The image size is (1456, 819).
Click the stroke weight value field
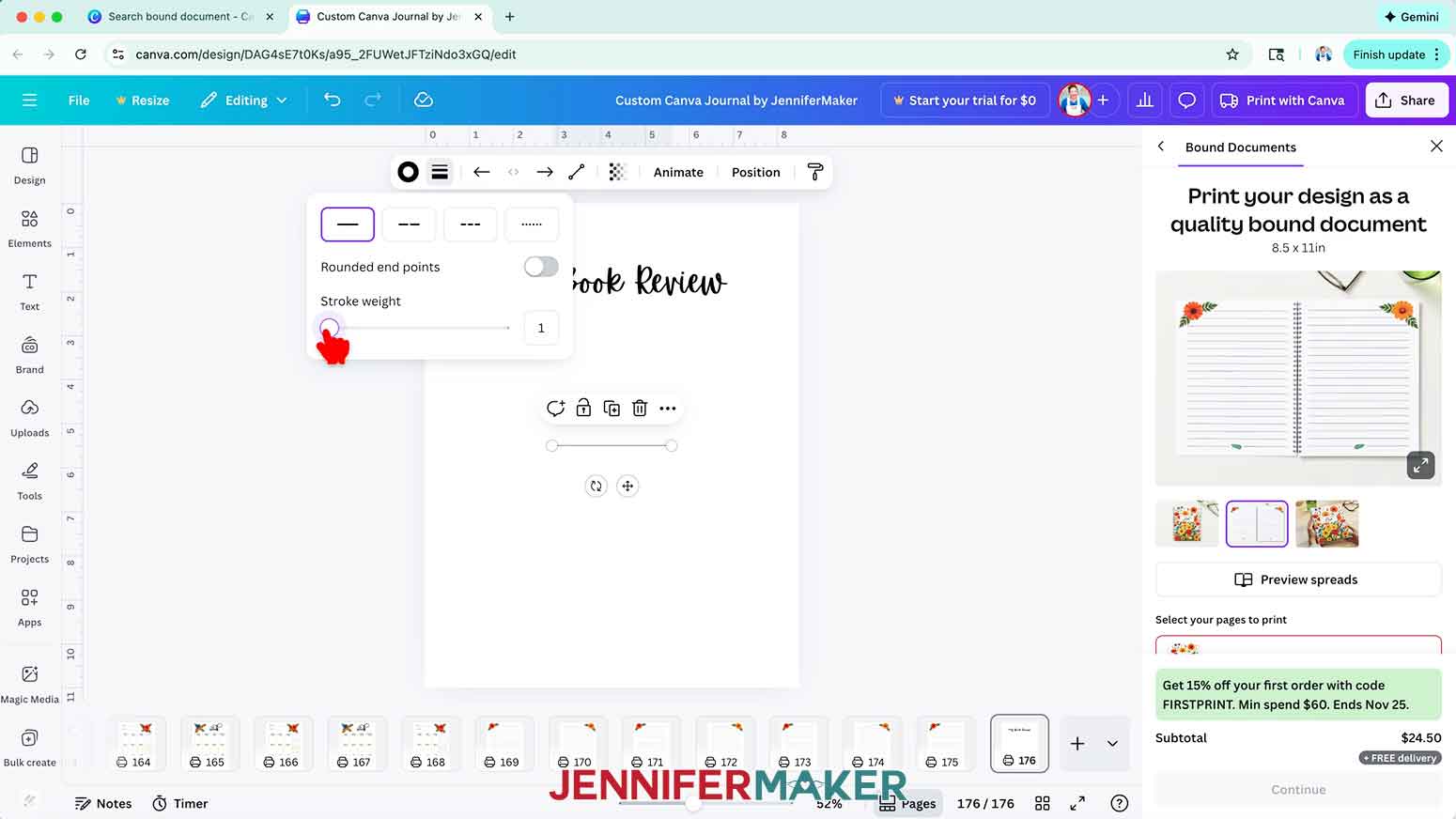click(541, 328)
